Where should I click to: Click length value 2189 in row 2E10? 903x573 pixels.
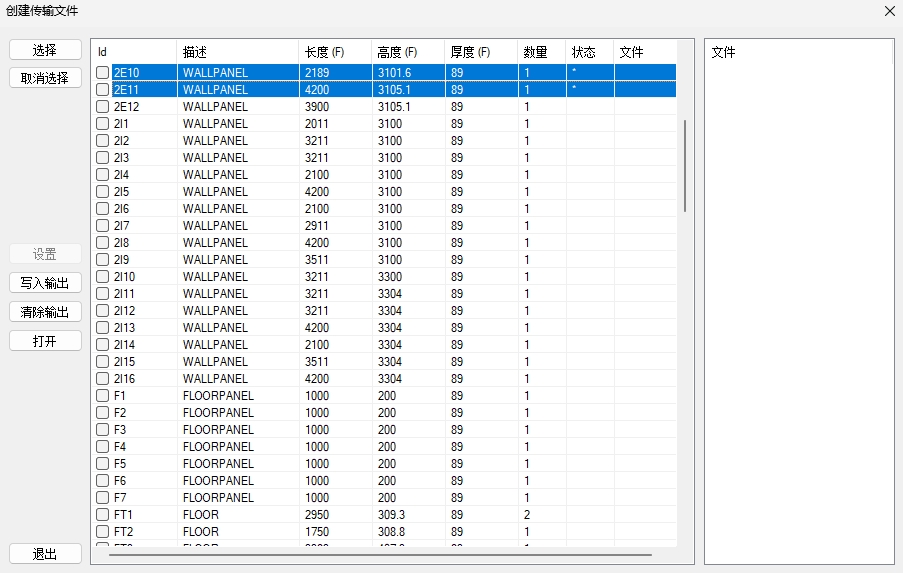click(317, 73)
